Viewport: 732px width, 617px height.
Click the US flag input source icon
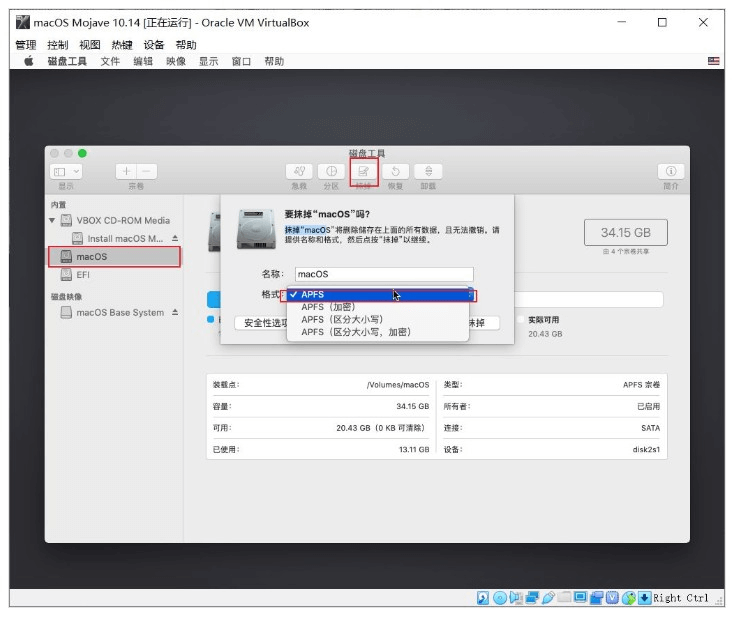[713, 61]
